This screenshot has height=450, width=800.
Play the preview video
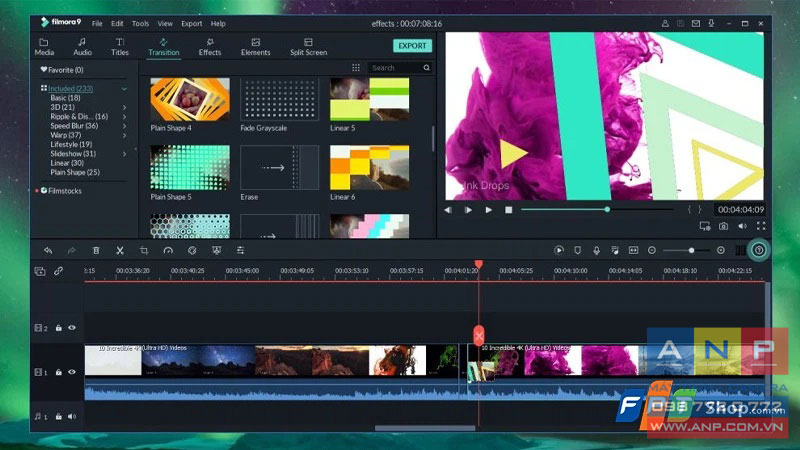click(x=488, y=210)
